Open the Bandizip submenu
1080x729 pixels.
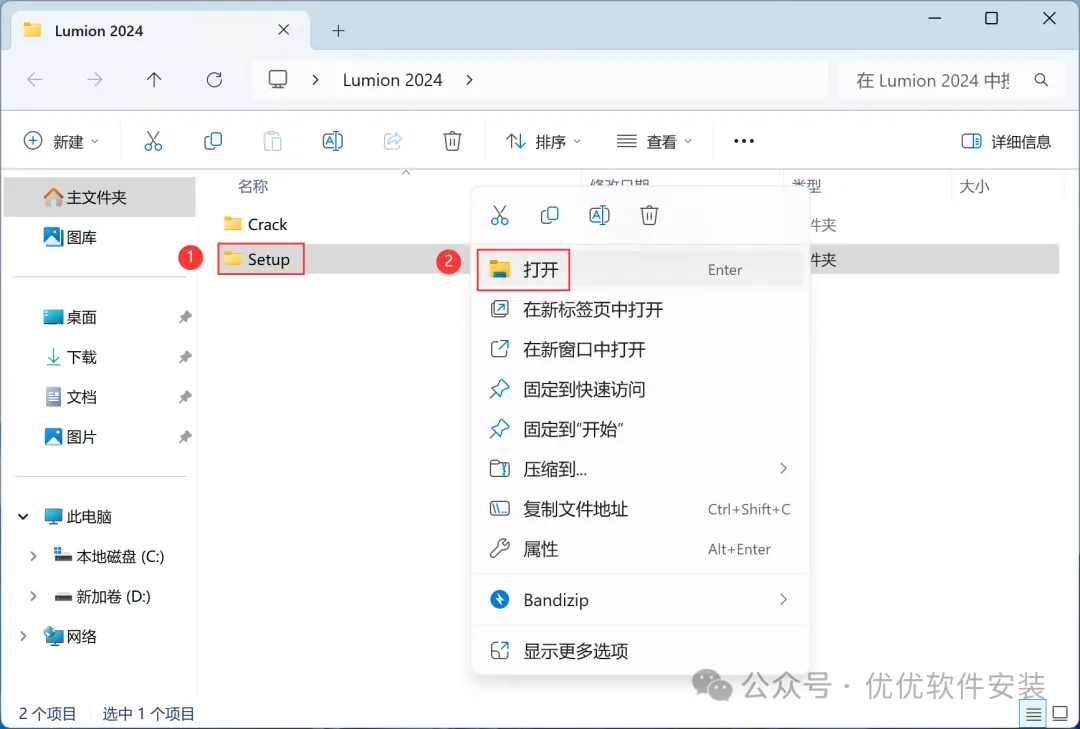639,599
